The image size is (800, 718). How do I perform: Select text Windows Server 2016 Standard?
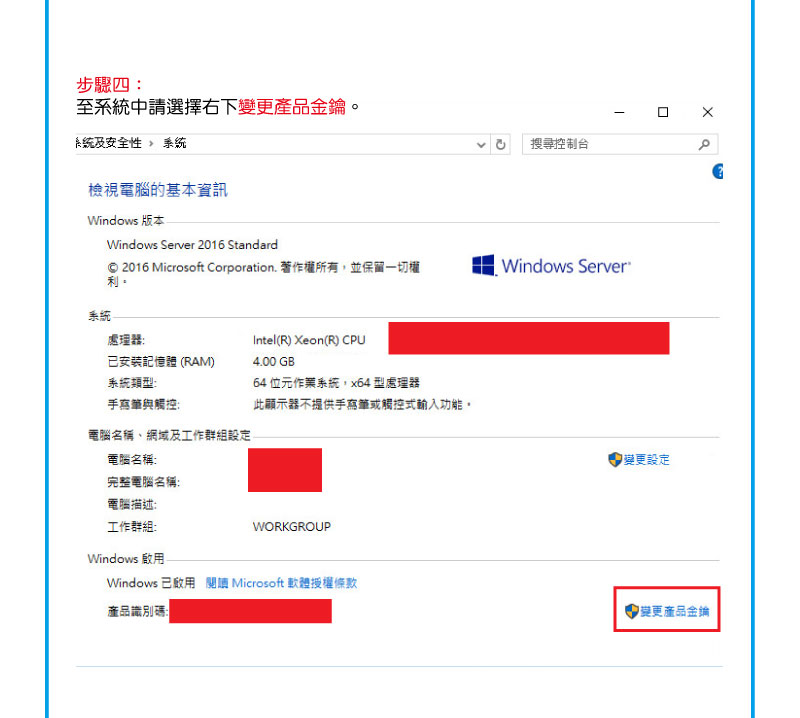pos(192,245)
